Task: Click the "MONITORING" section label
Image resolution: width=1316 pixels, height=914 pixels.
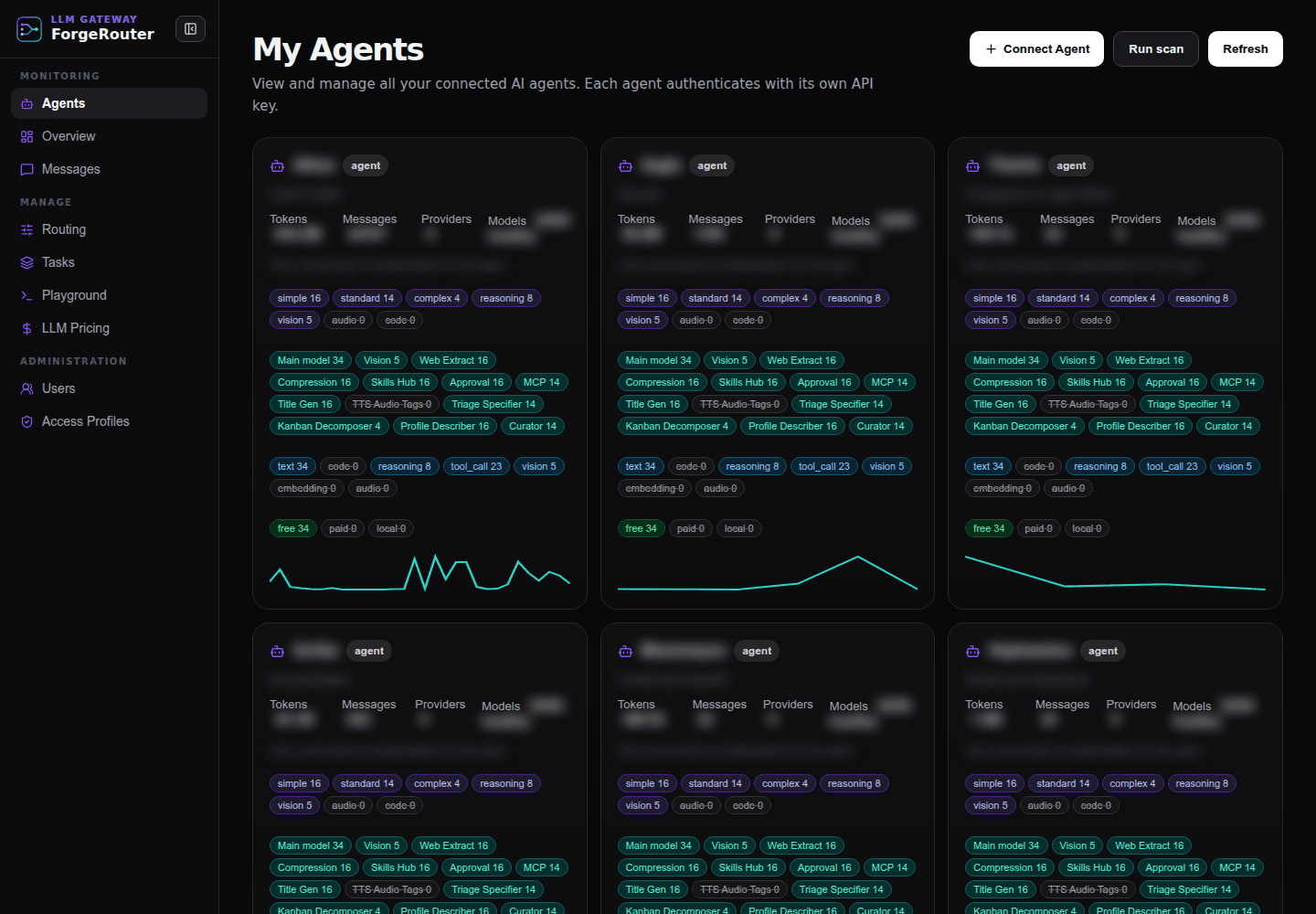Action: coord(60,76)
